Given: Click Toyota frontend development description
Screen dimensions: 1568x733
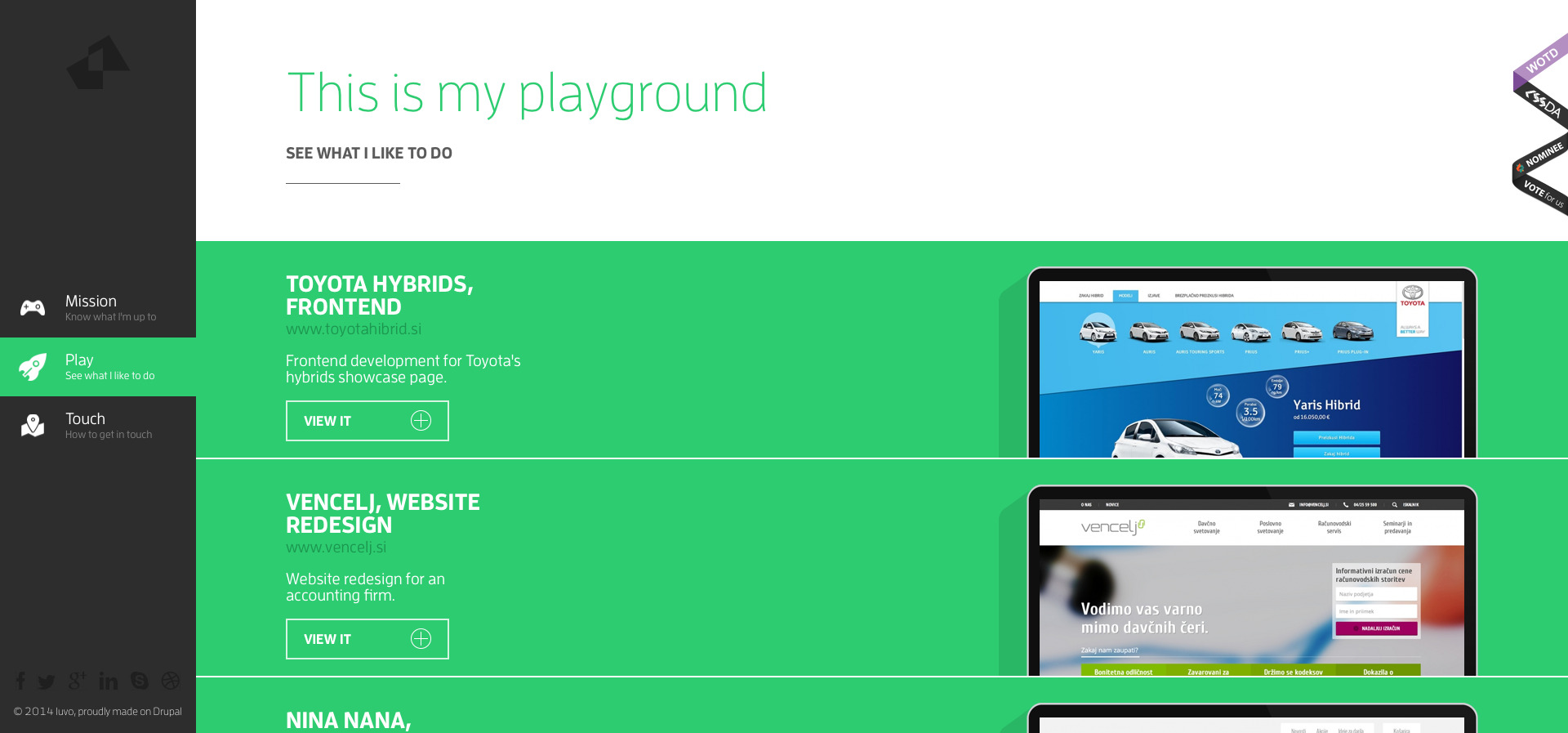Looking at the screenshot, I should (403, 369).
